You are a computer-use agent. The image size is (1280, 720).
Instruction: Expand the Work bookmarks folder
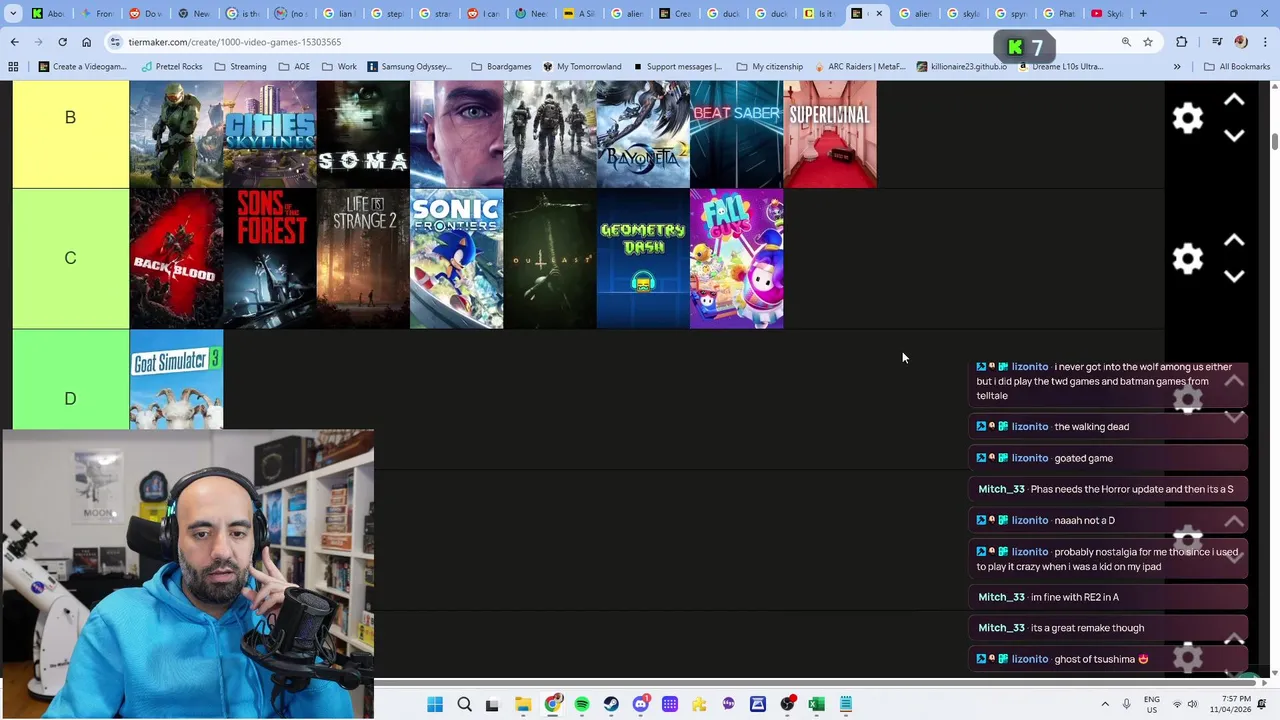tap(339, 67)
